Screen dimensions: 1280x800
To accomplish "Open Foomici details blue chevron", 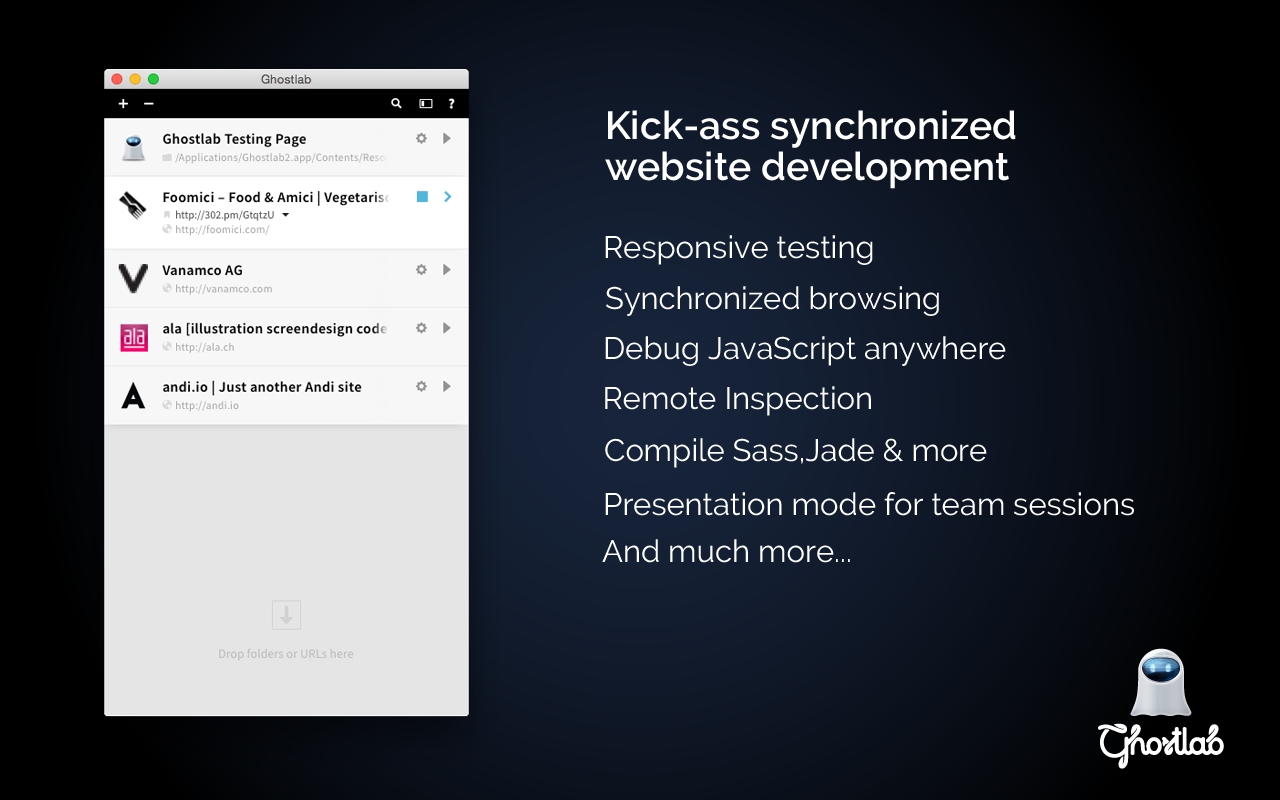I will click(x=448, y=197).
